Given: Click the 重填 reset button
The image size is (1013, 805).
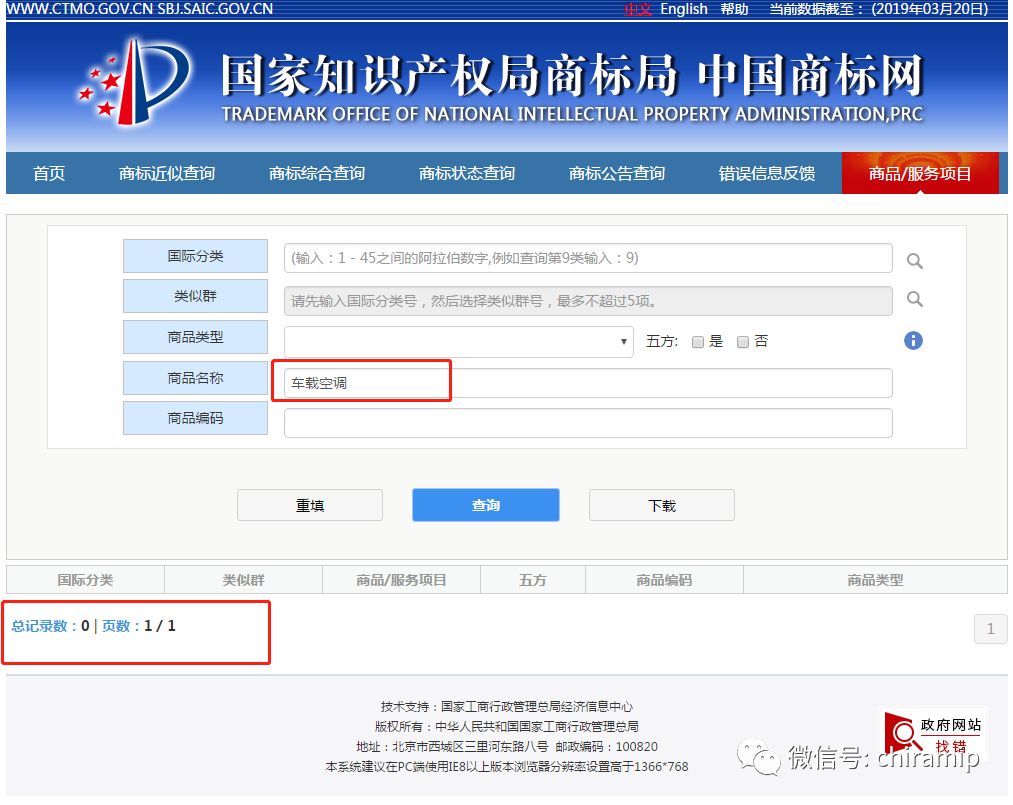Looking at the screenshot, I should [x=310, y=505].
